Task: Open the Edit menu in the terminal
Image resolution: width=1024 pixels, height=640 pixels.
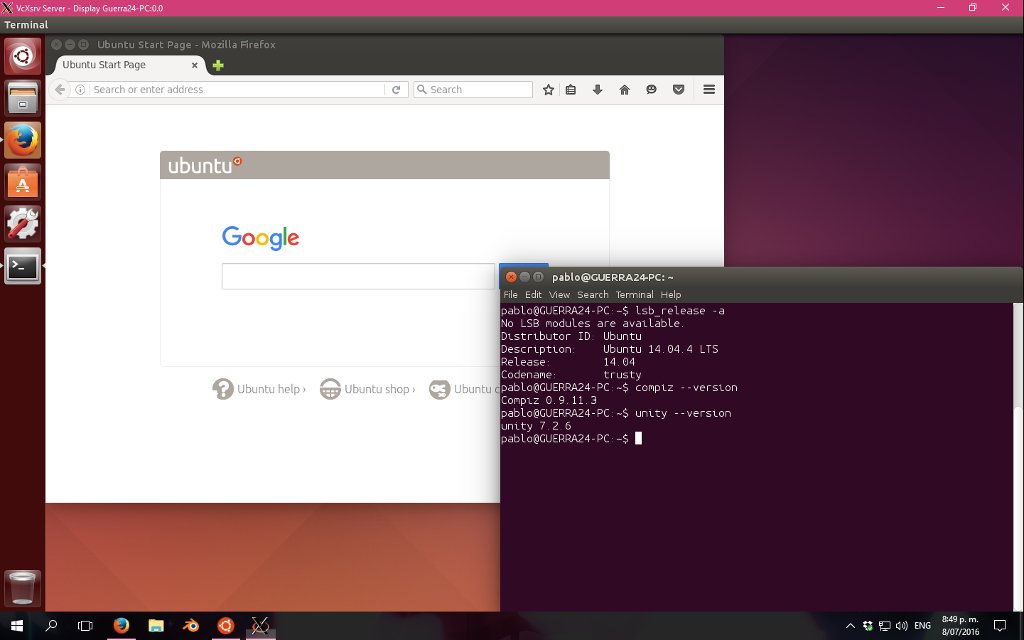Action: [x=534, y=294]
